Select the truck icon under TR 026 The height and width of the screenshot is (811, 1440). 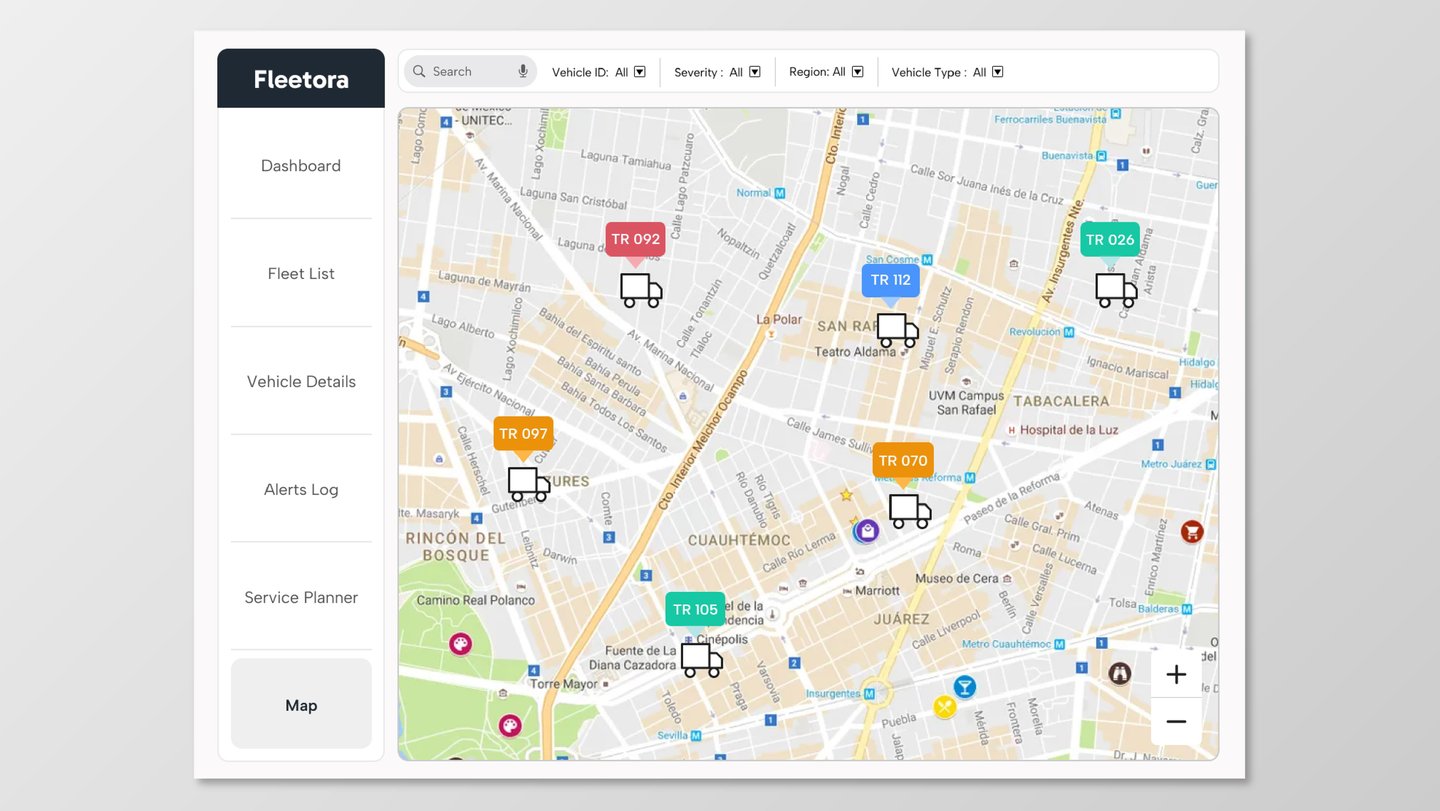(x=1116, y=290)
